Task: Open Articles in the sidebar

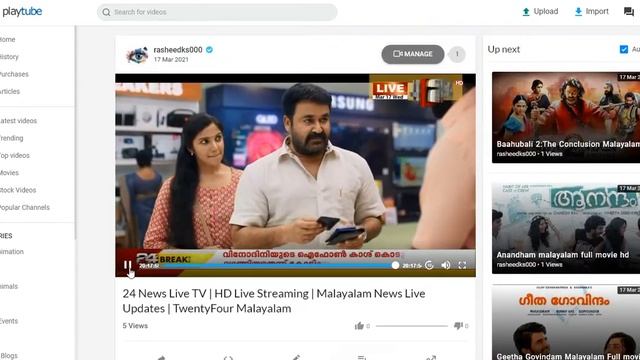Action: point(10,91)
